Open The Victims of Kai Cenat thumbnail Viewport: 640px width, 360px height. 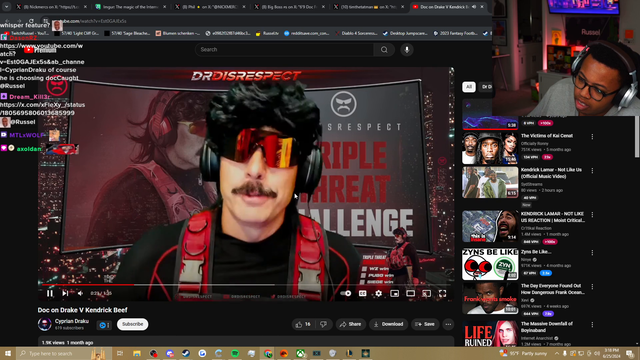(490, 148)
